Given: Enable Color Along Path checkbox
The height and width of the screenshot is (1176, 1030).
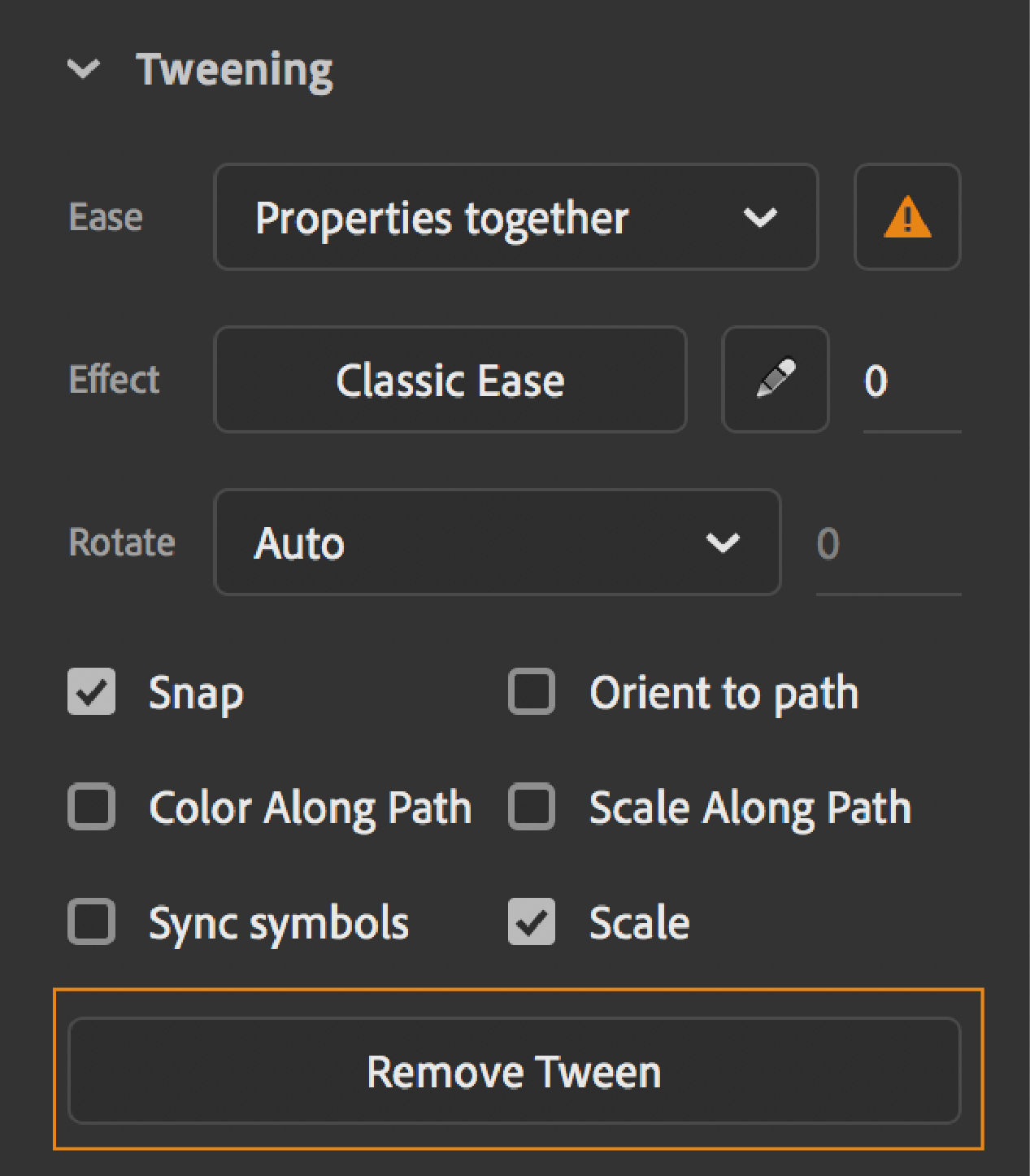Looking at the screenshot, I should pyautogui.click(x=91, y=807).
